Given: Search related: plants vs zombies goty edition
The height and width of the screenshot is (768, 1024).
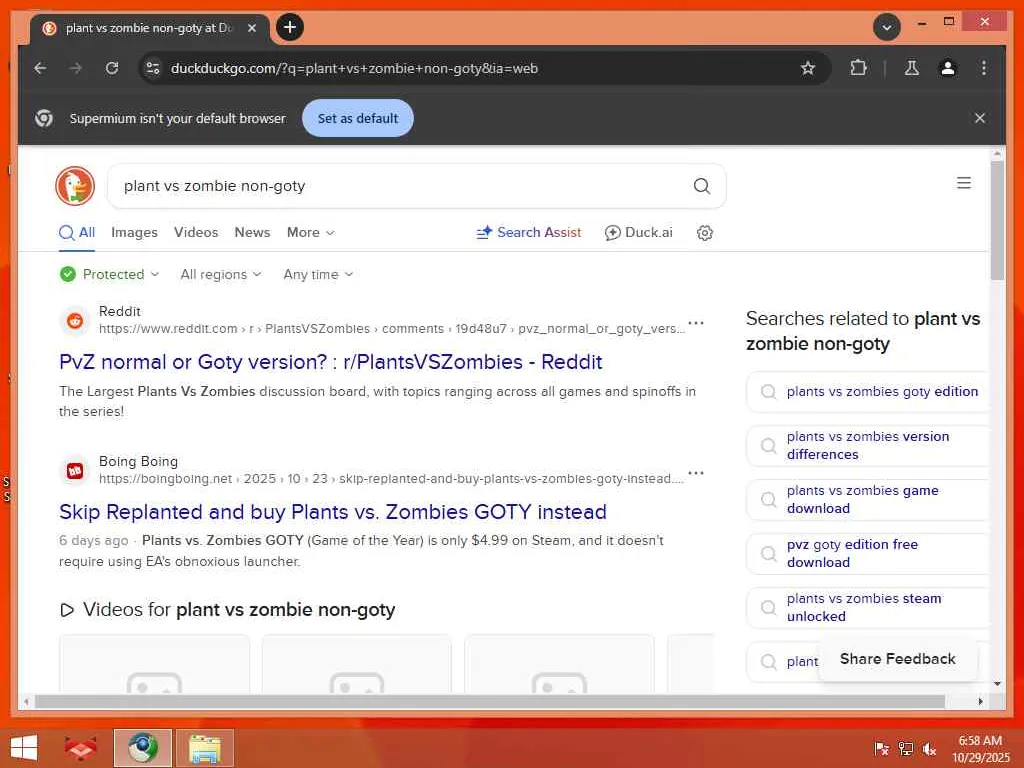Looking at the screenshot, I should pyautogui.click(x=867, y=392).
